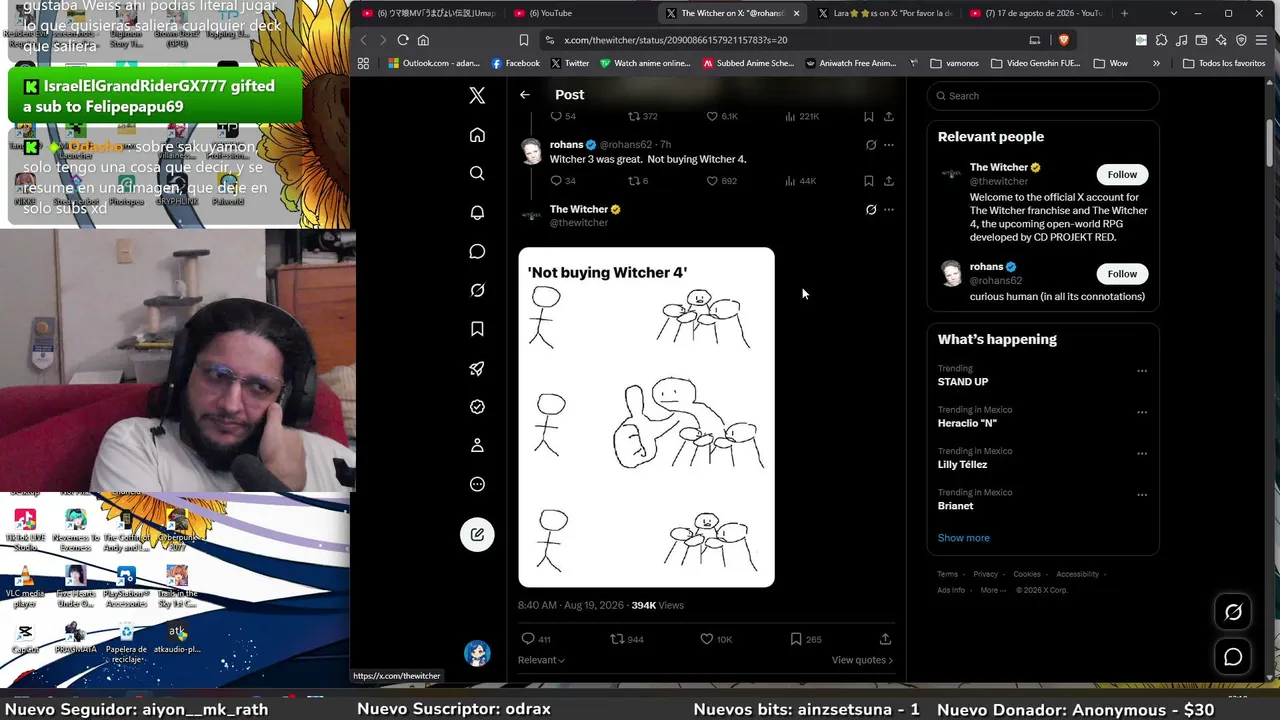Open X Notifications bell icon
Screen dimensions: 1280x720
tap(477, 212)
